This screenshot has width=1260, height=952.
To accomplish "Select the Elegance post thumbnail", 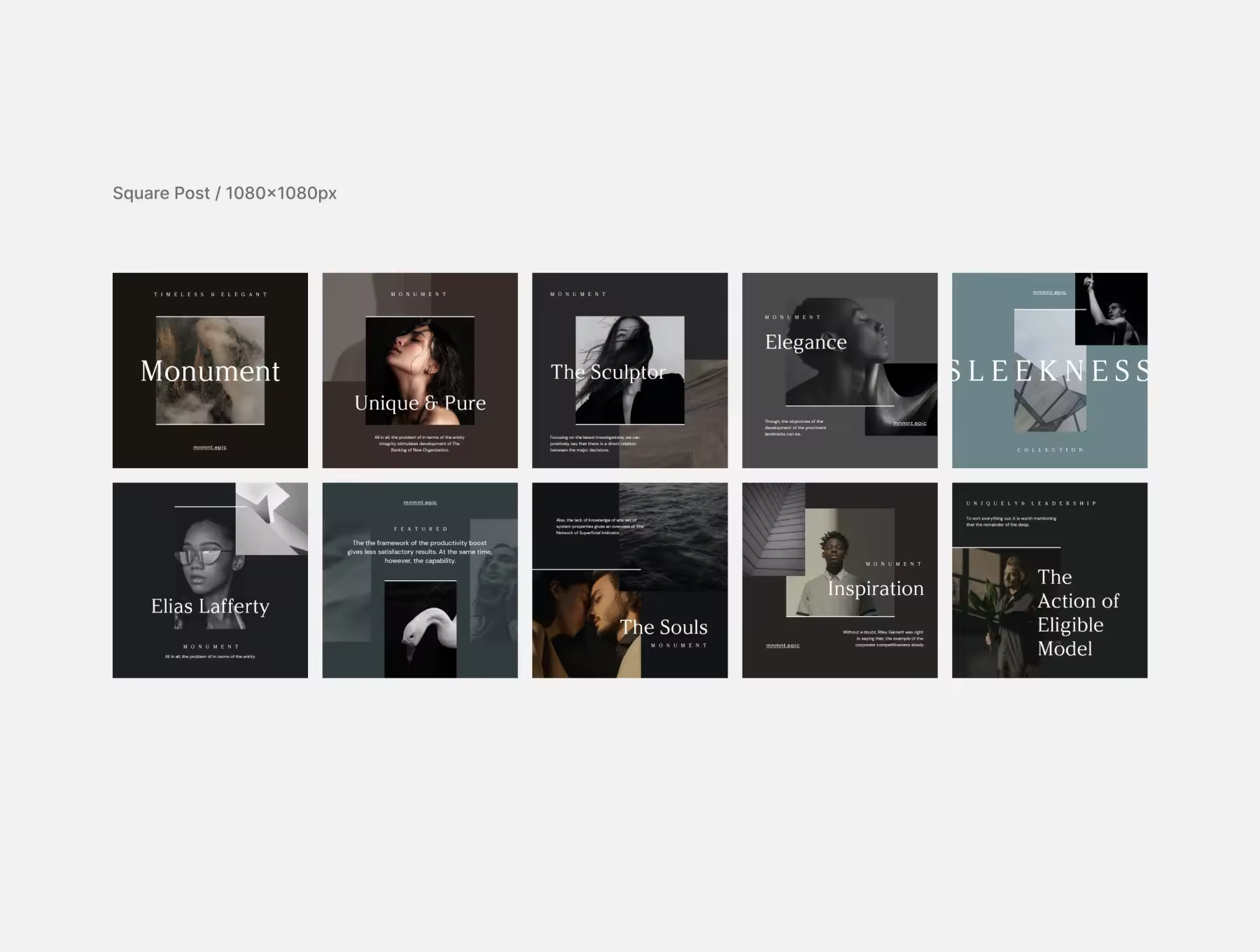I will pos(840,370).
